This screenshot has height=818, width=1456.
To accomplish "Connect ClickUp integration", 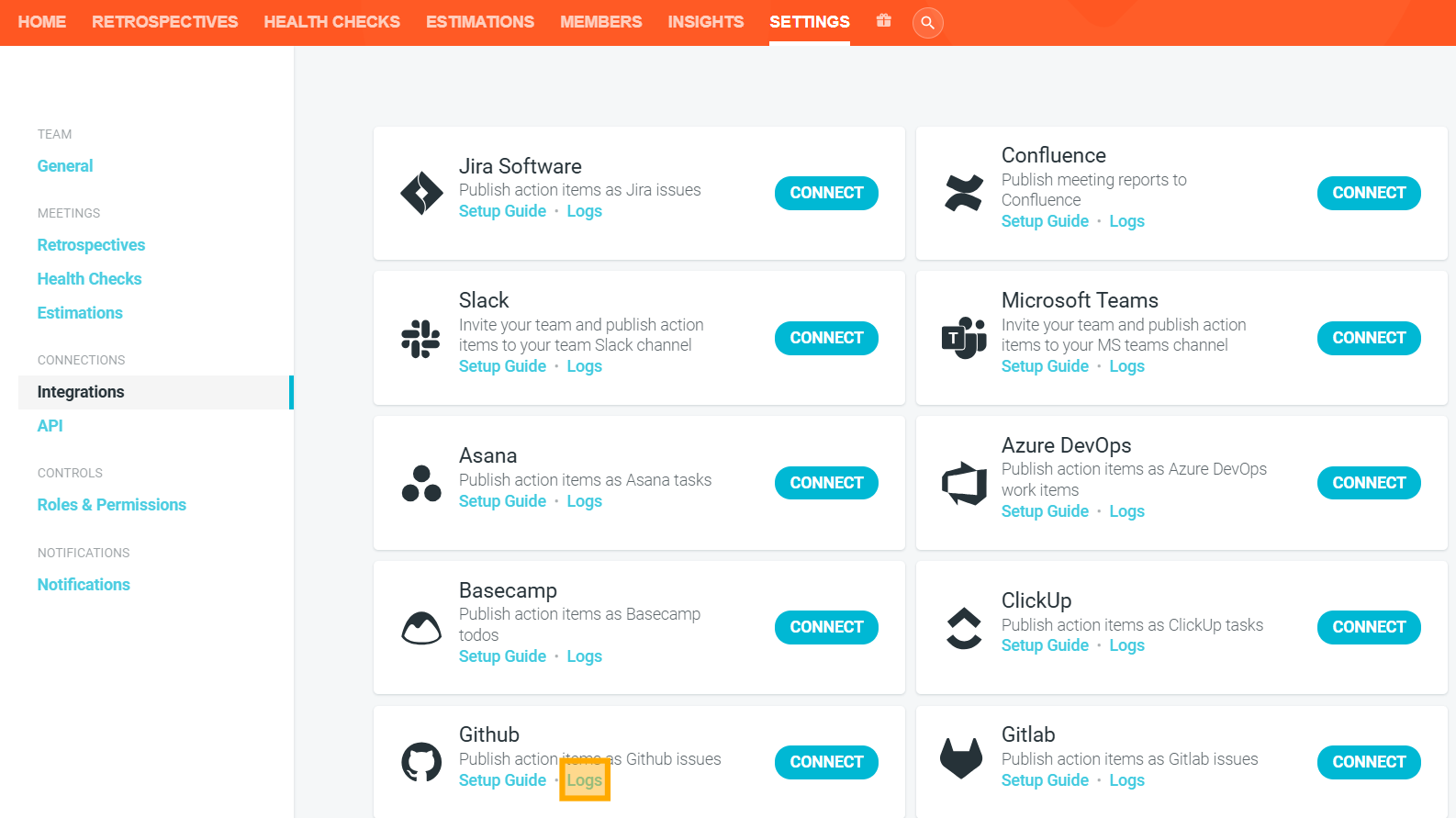I will (1369, 627).
